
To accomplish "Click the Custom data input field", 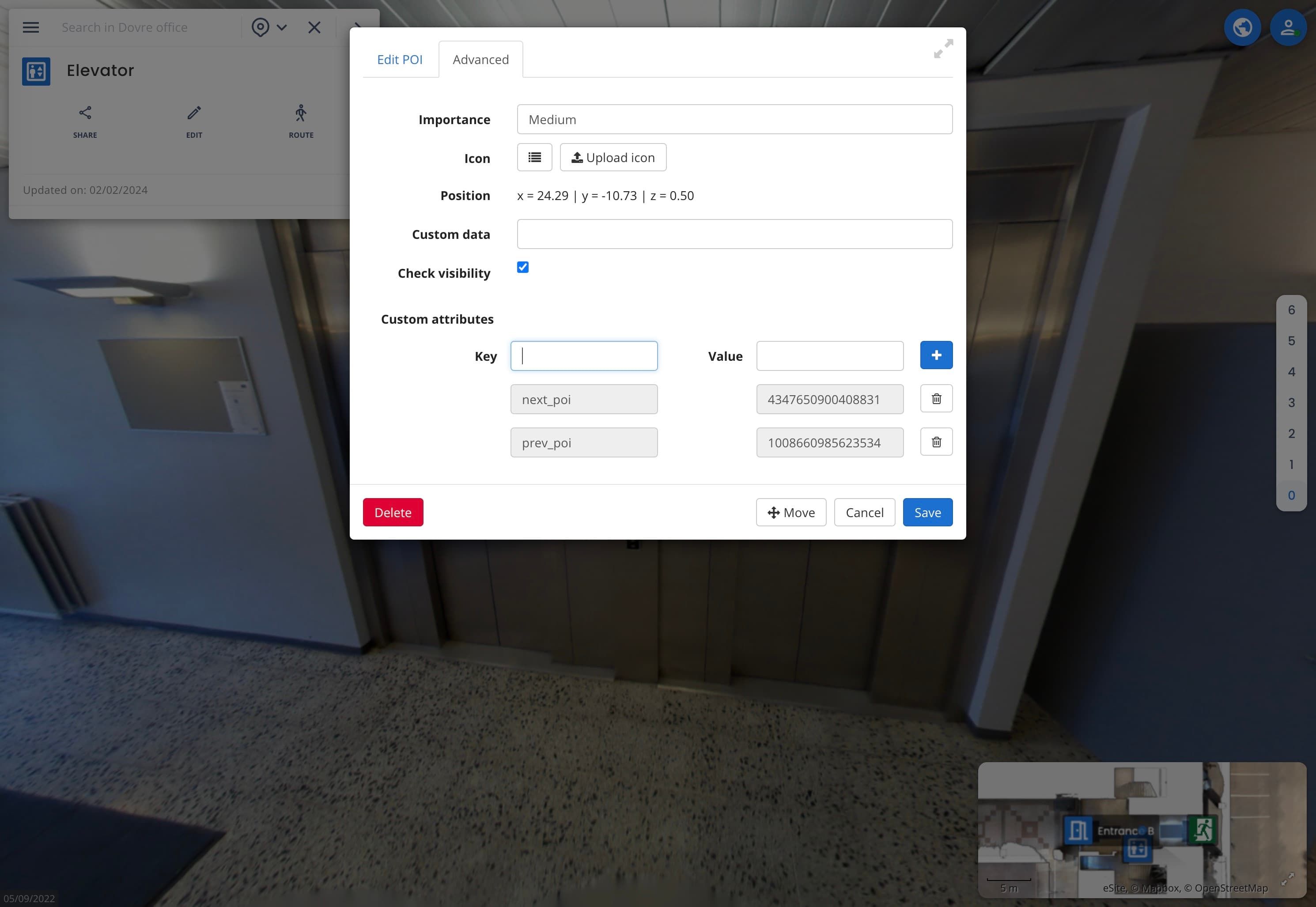I will pyautogui.click(x=734, y=234).
